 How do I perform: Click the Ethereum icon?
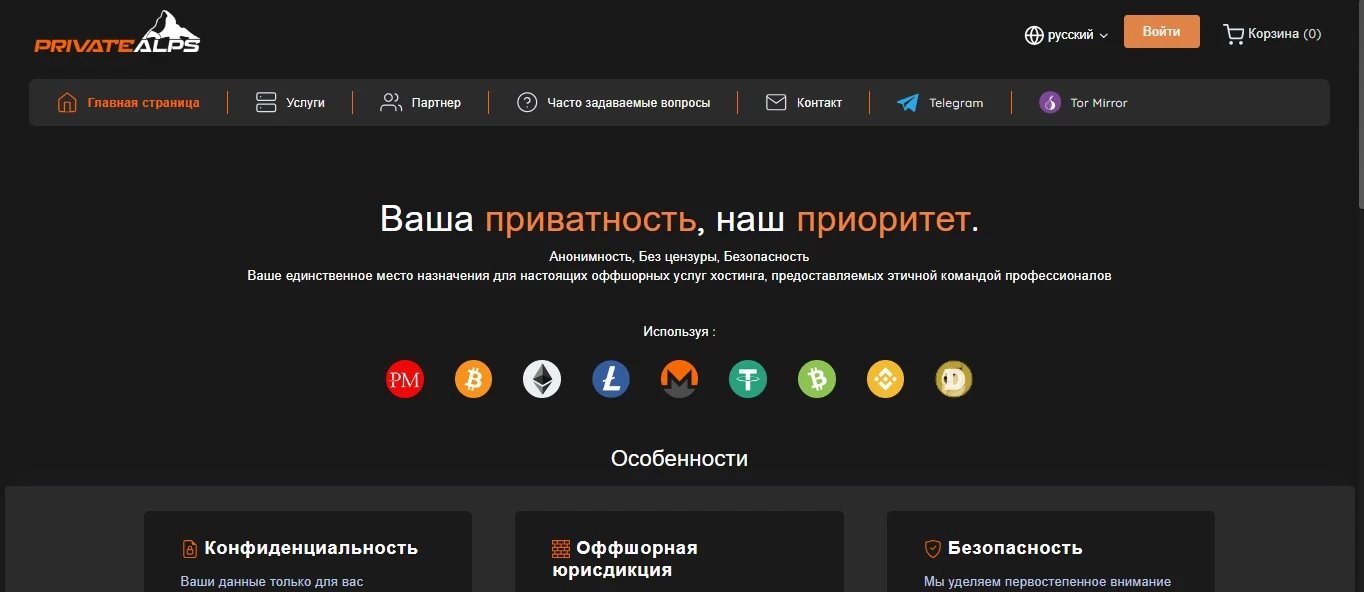click(542, 379)
